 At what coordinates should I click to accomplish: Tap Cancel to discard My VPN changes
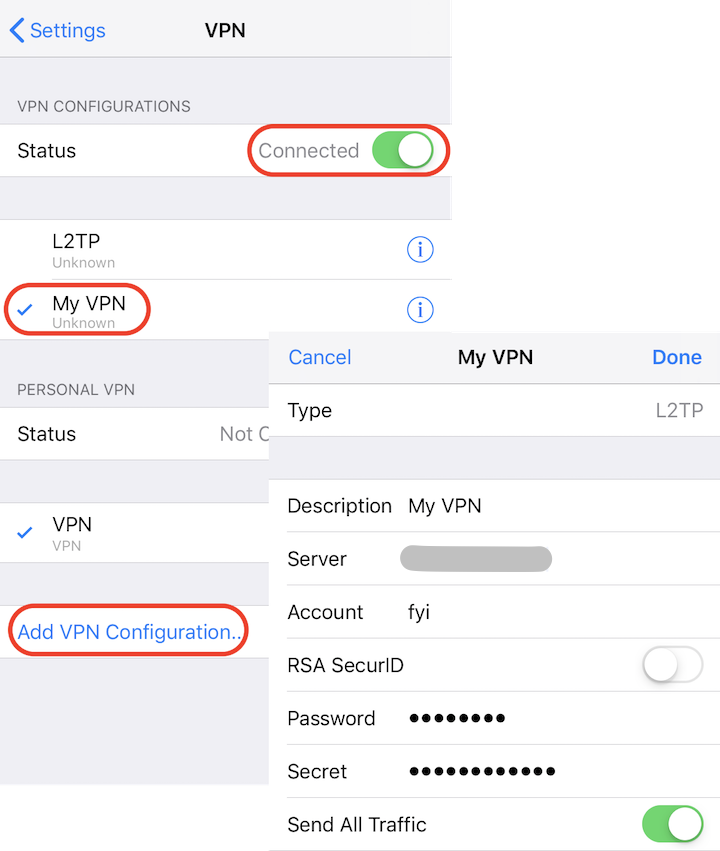coord(319,357)
